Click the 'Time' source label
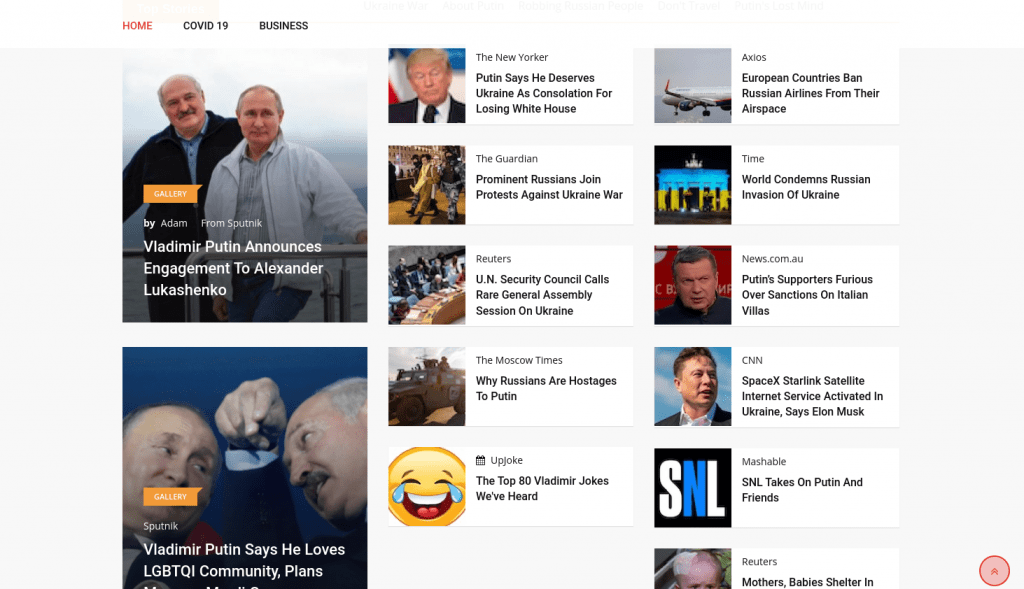Screen dimensions: 1024x589 [753, 159]
